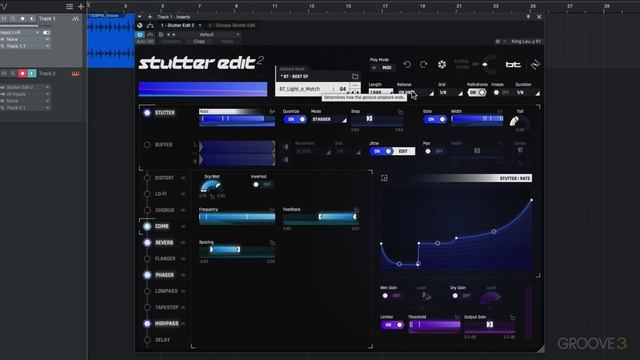Select the Reverb effect module
640x360 pixels.
[x=164, y=242]
